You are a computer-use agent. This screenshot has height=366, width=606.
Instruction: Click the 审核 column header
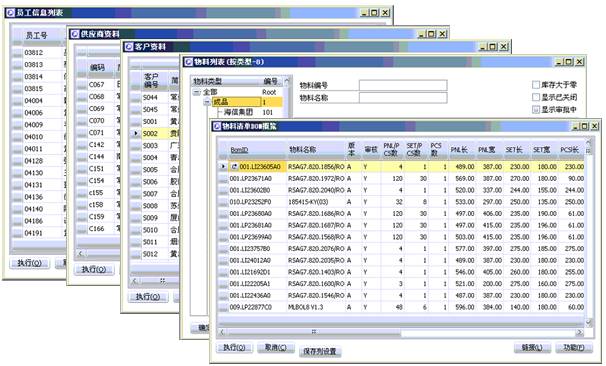(371, 149)
